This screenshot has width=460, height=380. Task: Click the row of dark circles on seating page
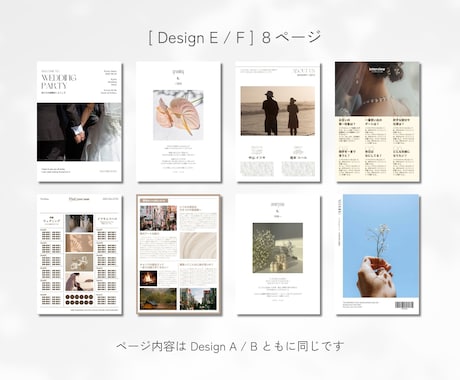79,300
